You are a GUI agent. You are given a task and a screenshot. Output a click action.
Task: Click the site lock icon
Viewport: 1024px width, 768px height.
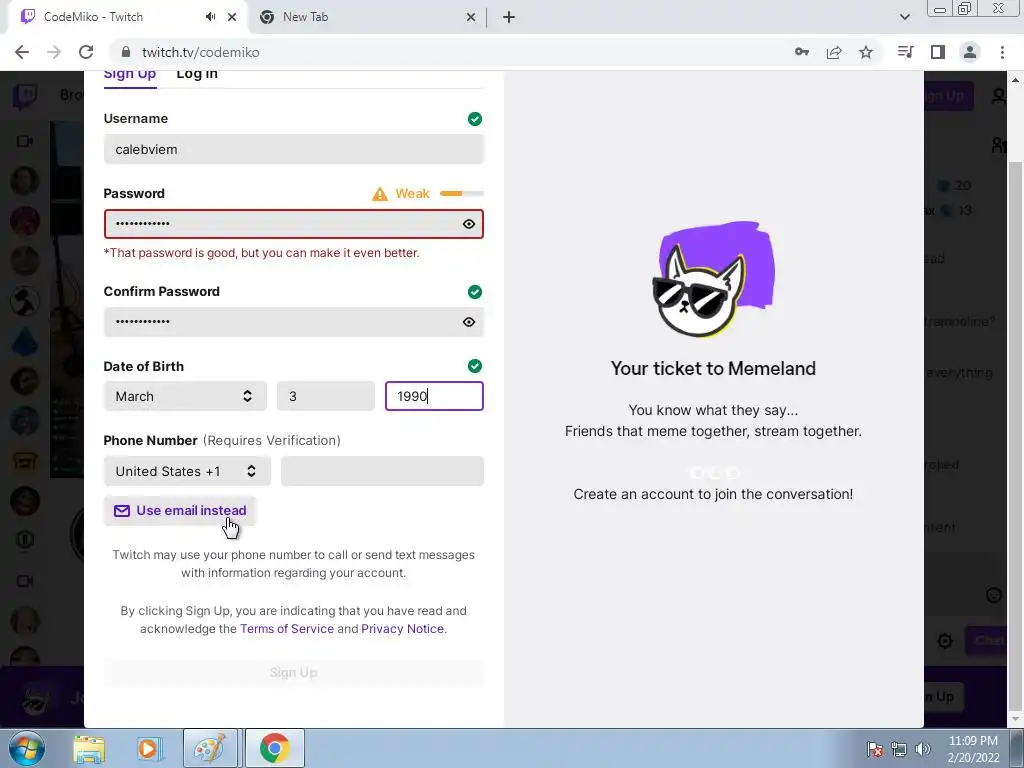tap(127, 52)
